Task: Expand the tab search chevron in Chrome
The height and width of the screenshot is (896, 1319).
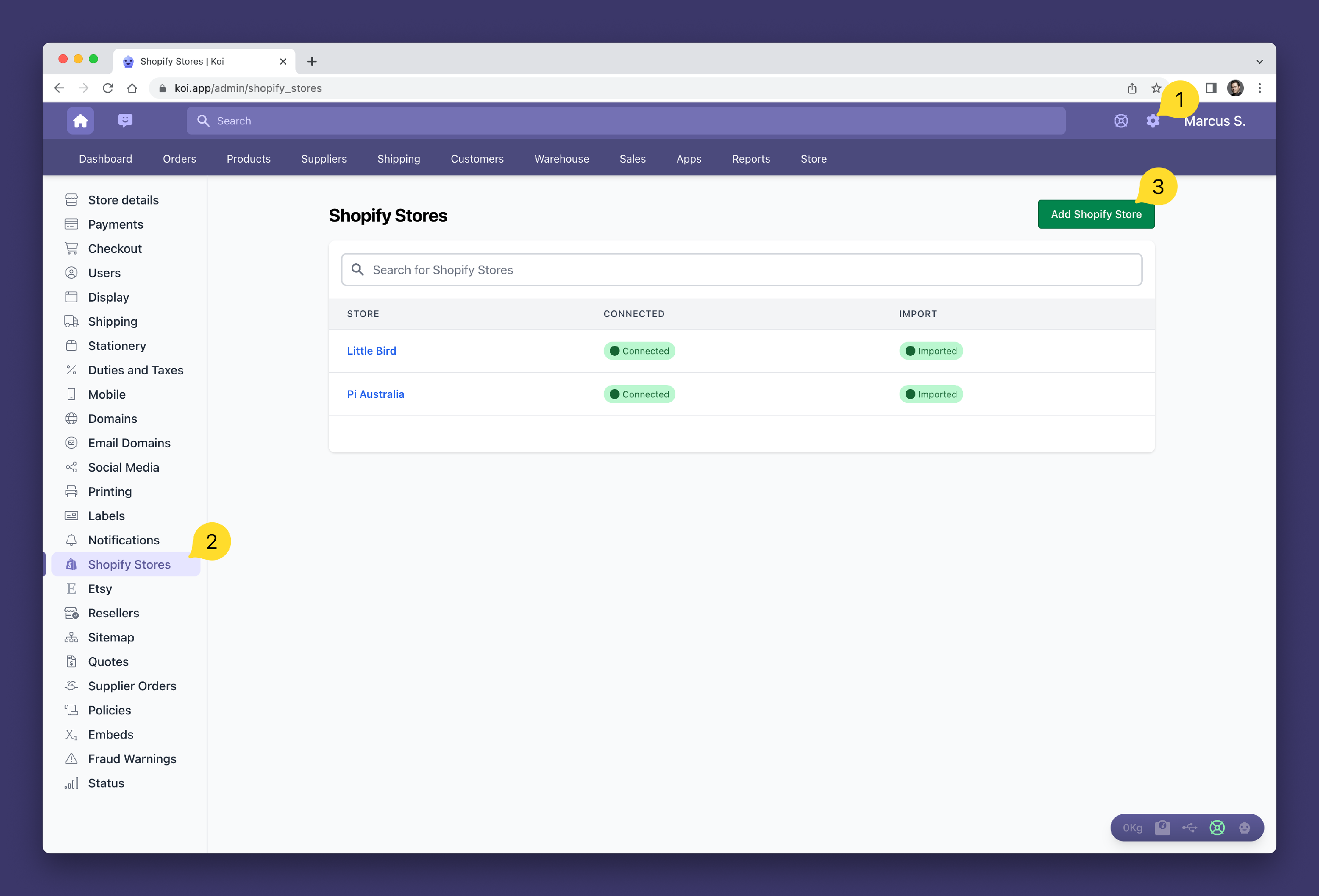Action: point(1259,61)
